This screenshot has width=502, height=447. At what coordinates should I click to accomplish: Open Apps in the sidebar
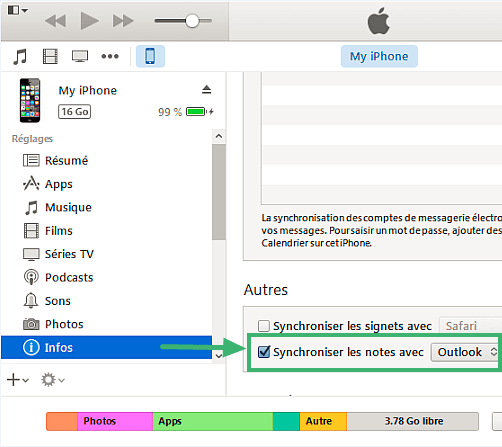pyautogui.click(x=107, y=184)
